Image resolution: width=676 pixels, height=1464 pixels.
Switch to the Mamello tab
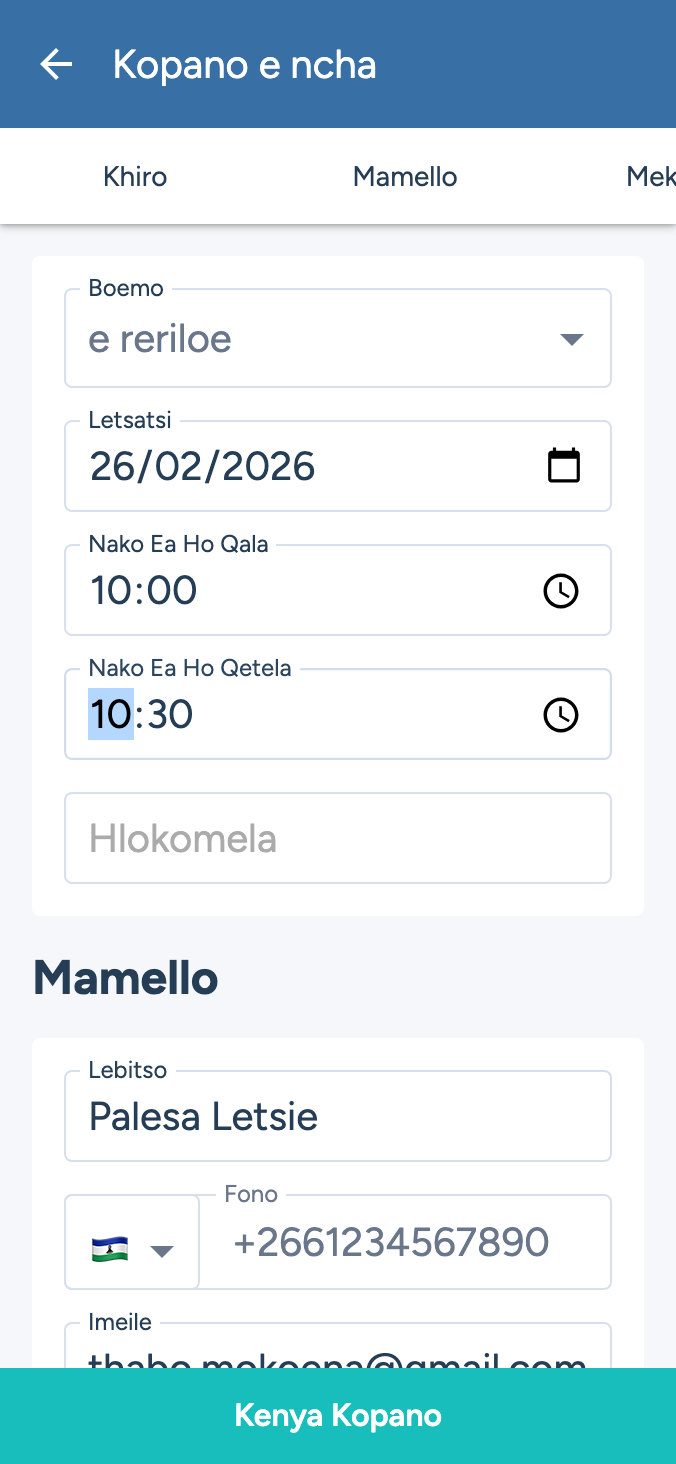405,177
